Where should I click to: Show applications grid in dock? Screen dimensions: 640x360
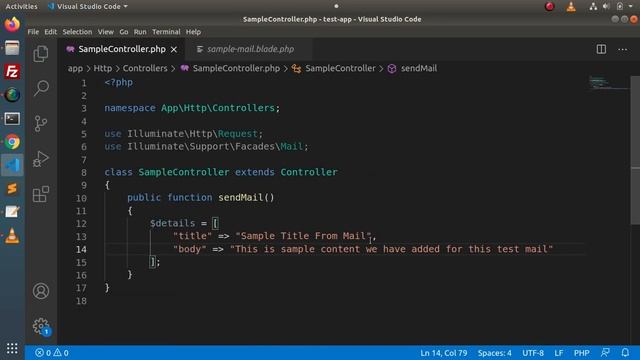pos(12,348)
